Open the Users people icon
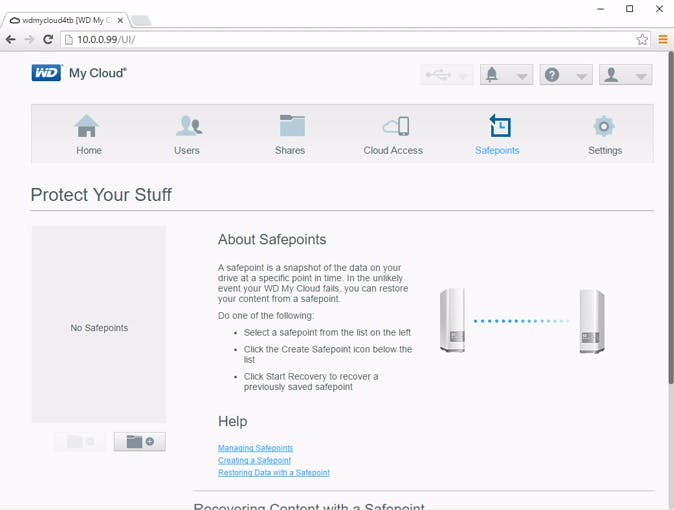The image size is (674, 510). coord(189,126)
